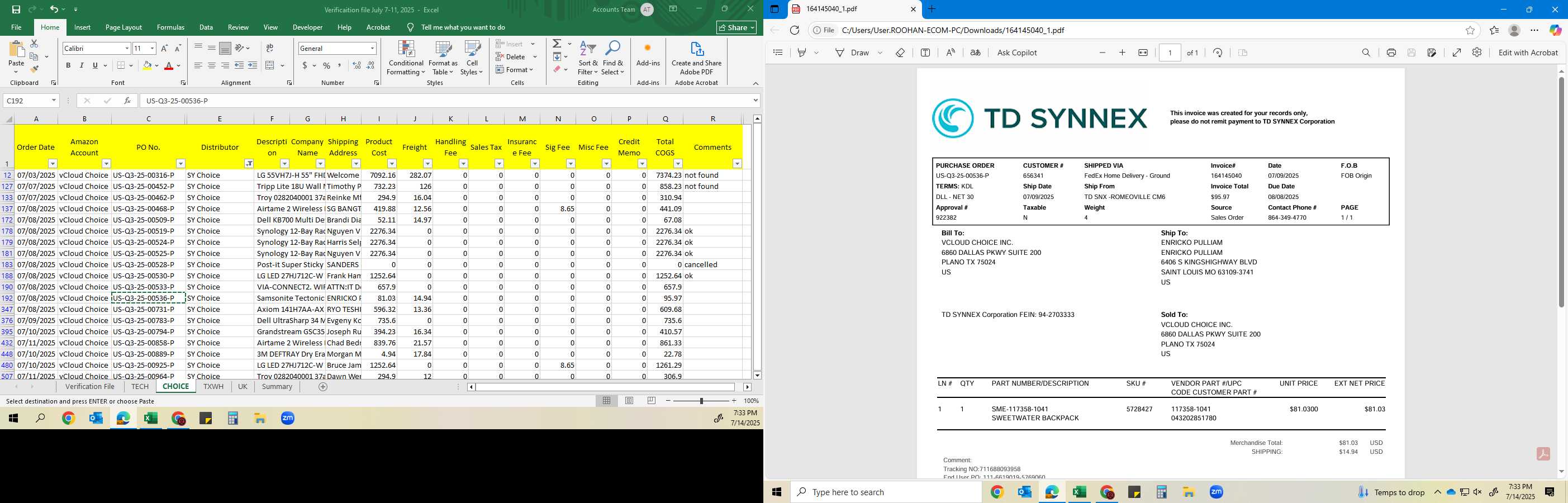Click Fit to width icon in PDF toolbar

[1143, 53]
